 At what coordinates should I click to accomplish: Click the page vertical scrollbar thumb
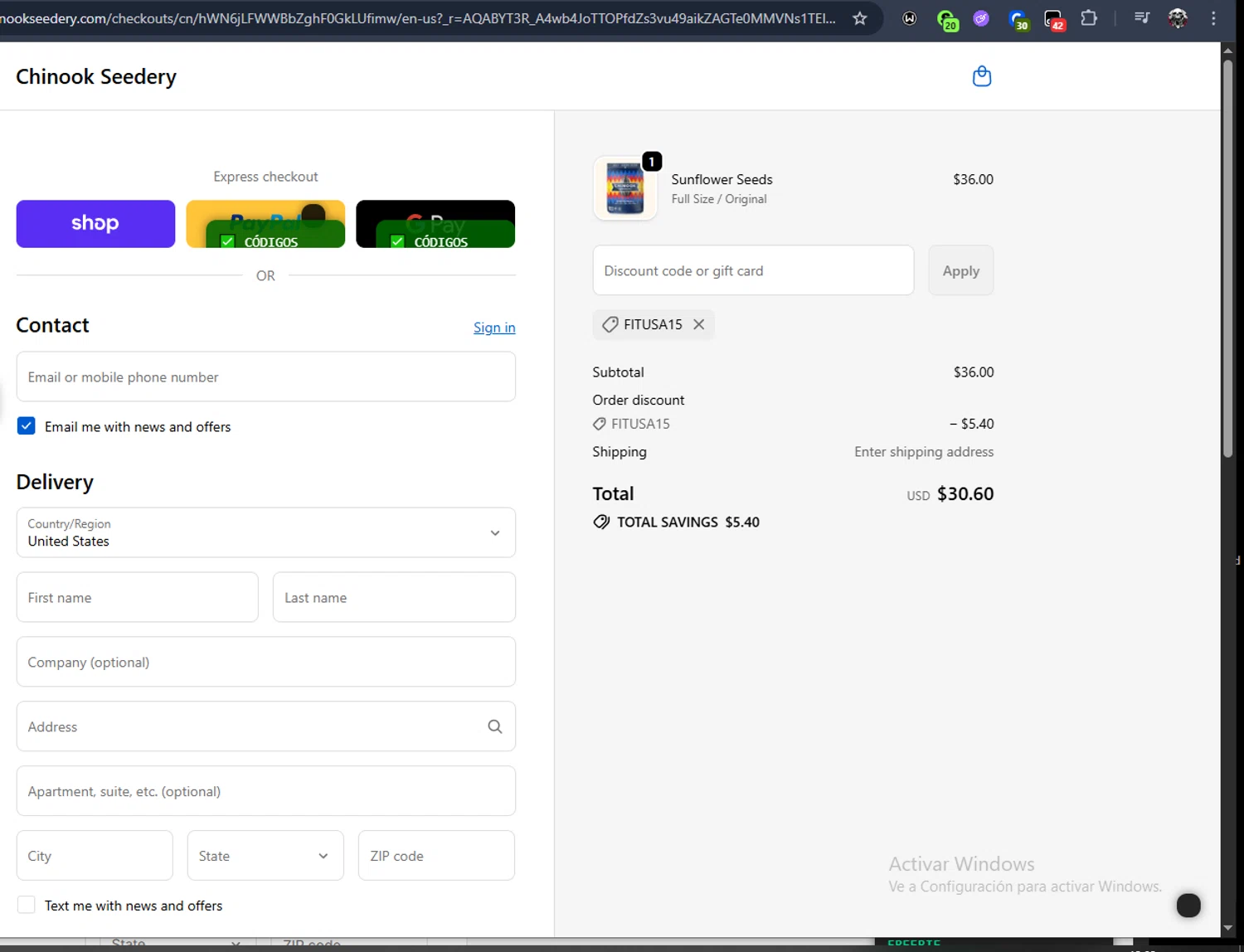coord(1227,257)
